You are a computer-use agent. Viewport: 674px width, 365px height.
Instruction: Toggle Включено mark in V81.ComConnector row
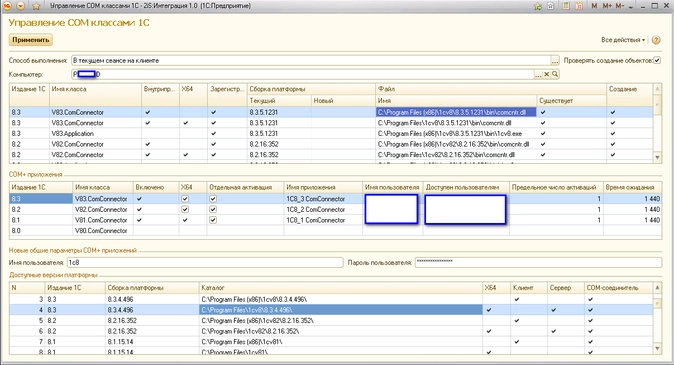[x=139, y=220]
